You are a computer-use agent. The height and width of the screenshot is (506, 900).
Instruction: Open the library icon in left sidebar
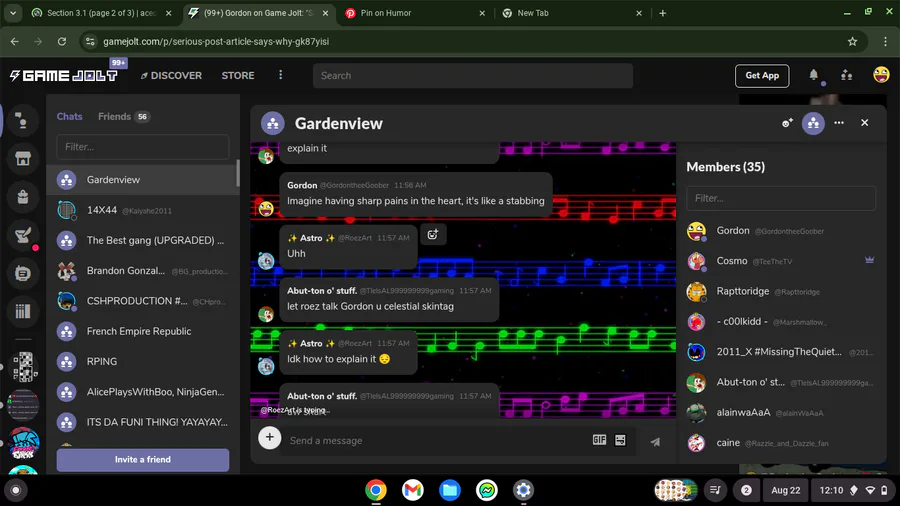click(x=22, y=312)
